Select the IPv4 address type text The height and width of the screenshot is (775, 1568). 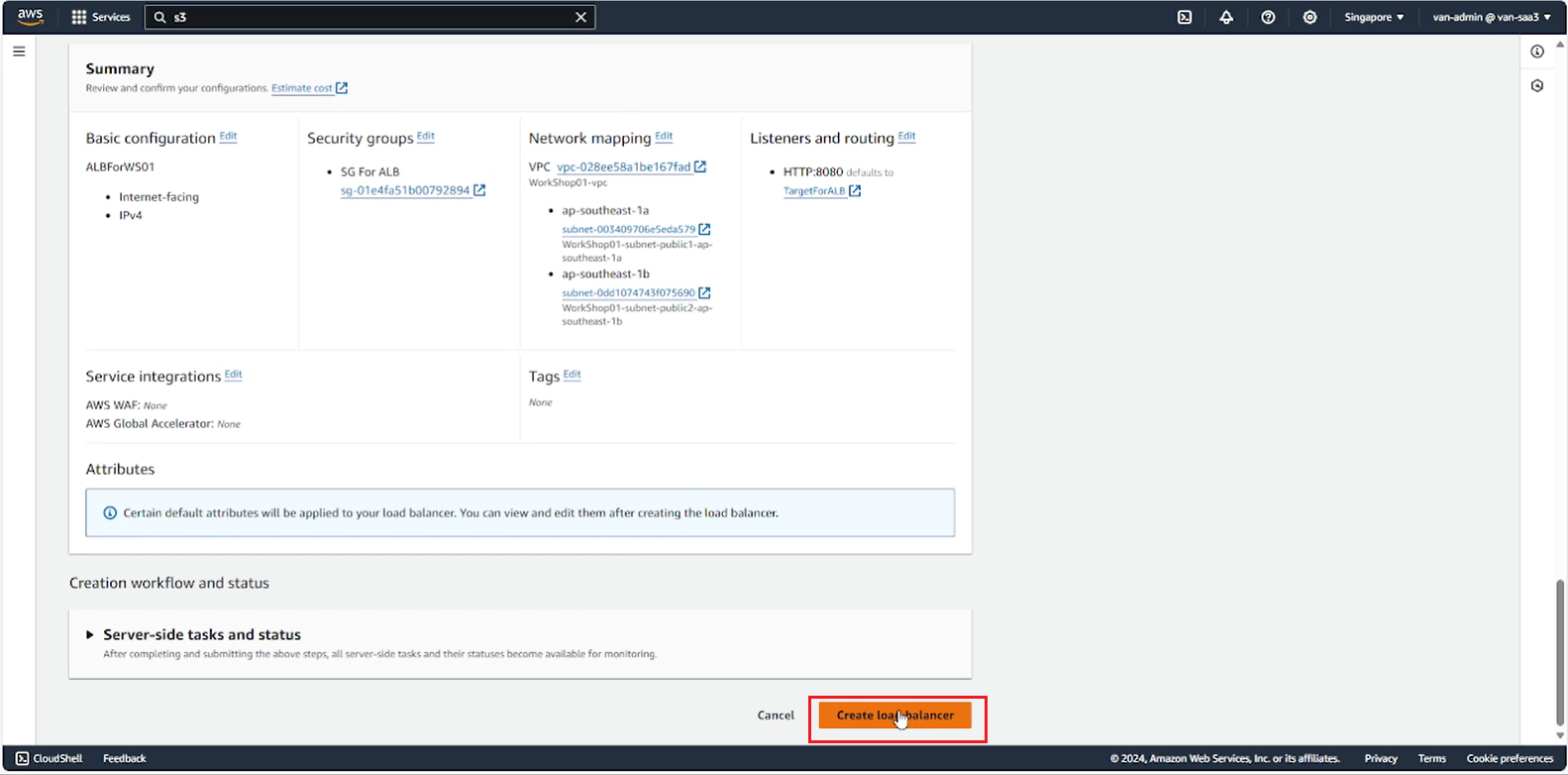coord(131,216)
